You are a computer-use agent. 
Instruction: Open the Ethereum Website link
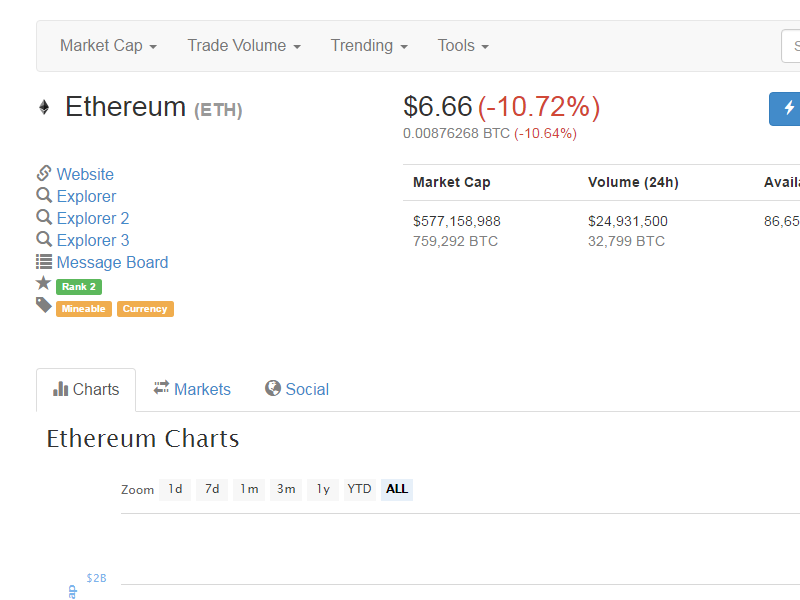(x=85, y=174)
